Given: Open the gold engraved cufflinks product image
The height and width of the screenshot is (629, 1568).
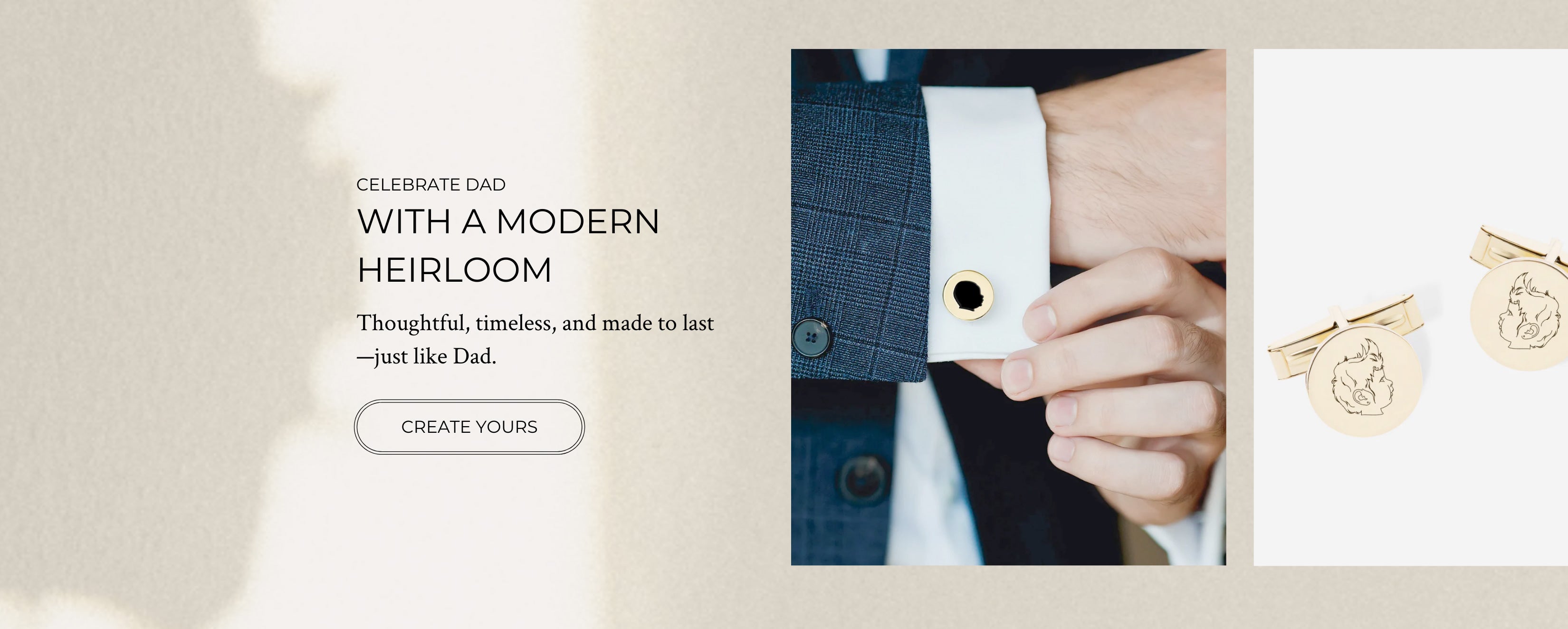Looking at the screenshot, I should click(1410, 307).
